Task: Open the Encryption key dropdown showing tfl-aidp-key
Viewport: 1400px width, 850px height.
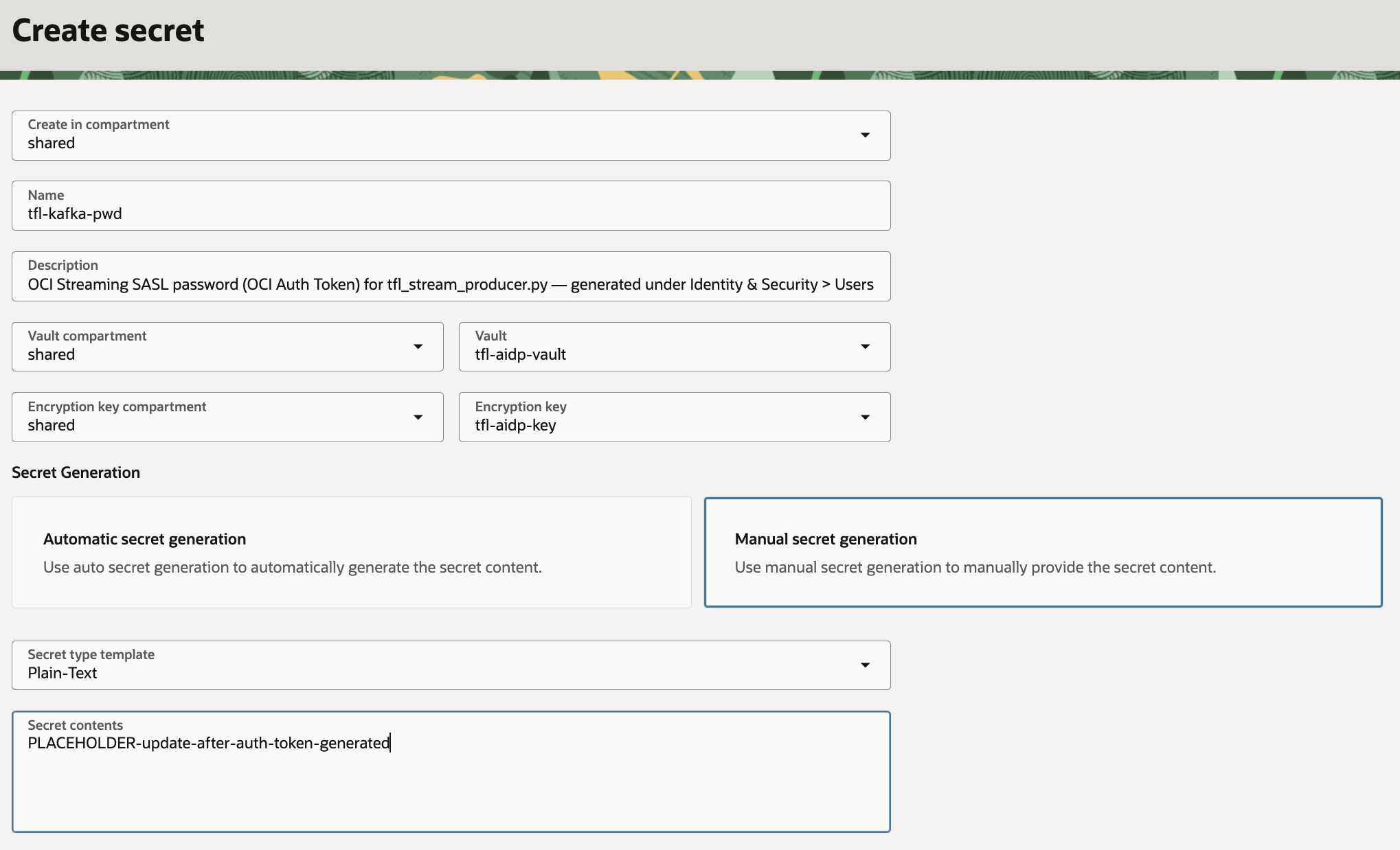Action: coord(675,417)
